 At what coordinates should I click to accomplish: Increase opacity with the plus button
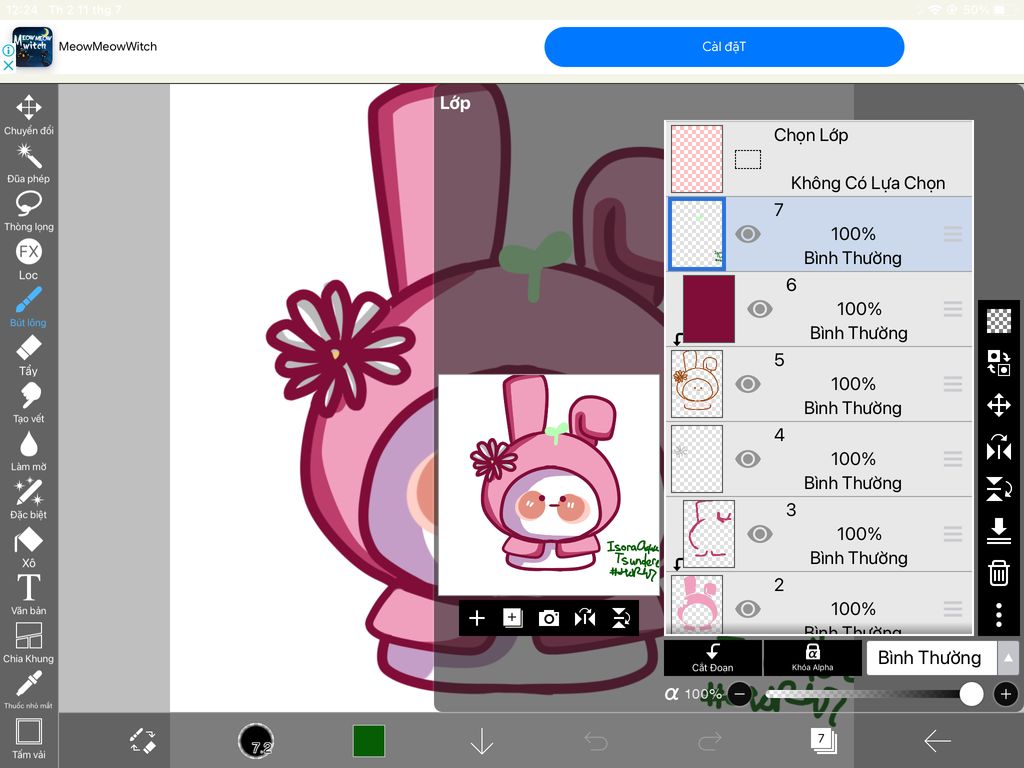click(1006, 694)
